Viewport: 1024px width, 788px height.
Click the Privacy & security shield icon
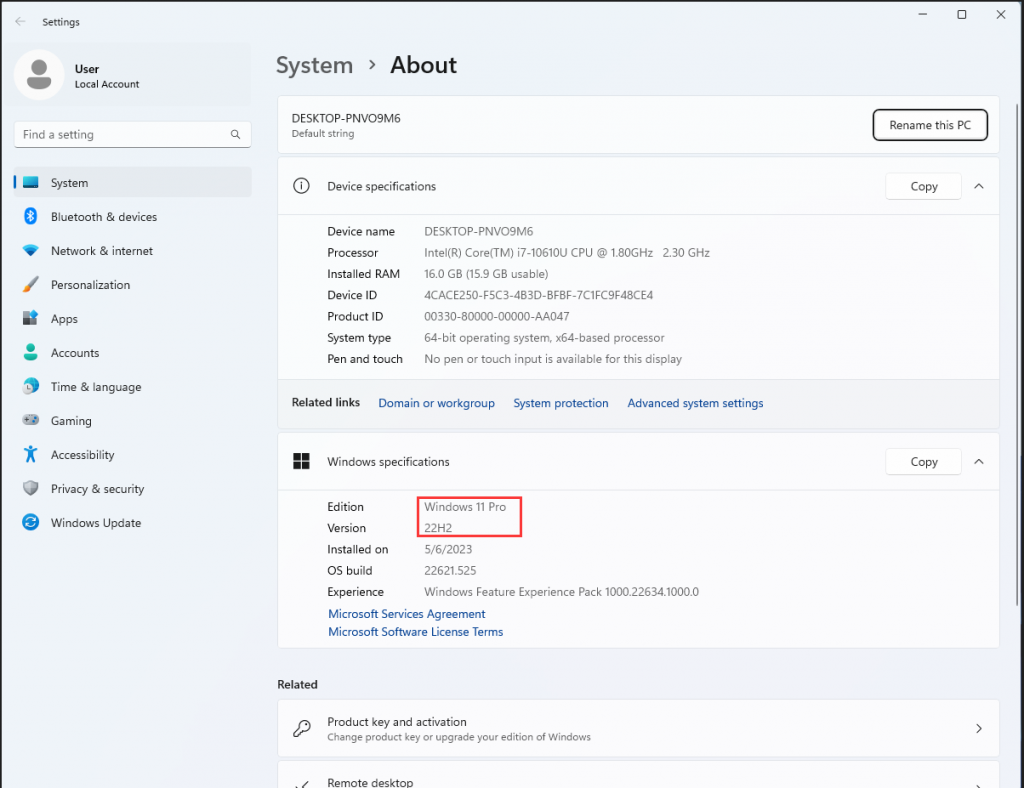31,488
